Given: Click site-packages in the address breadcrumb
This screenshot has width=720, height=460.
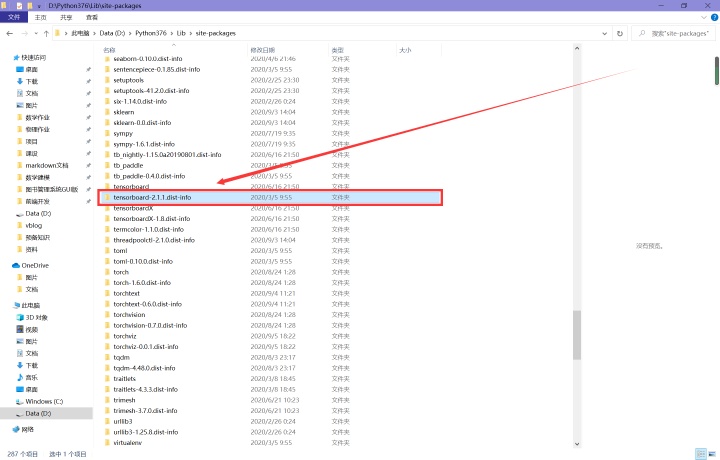Looking at the screenshot, I should click(x=215, y=34).
